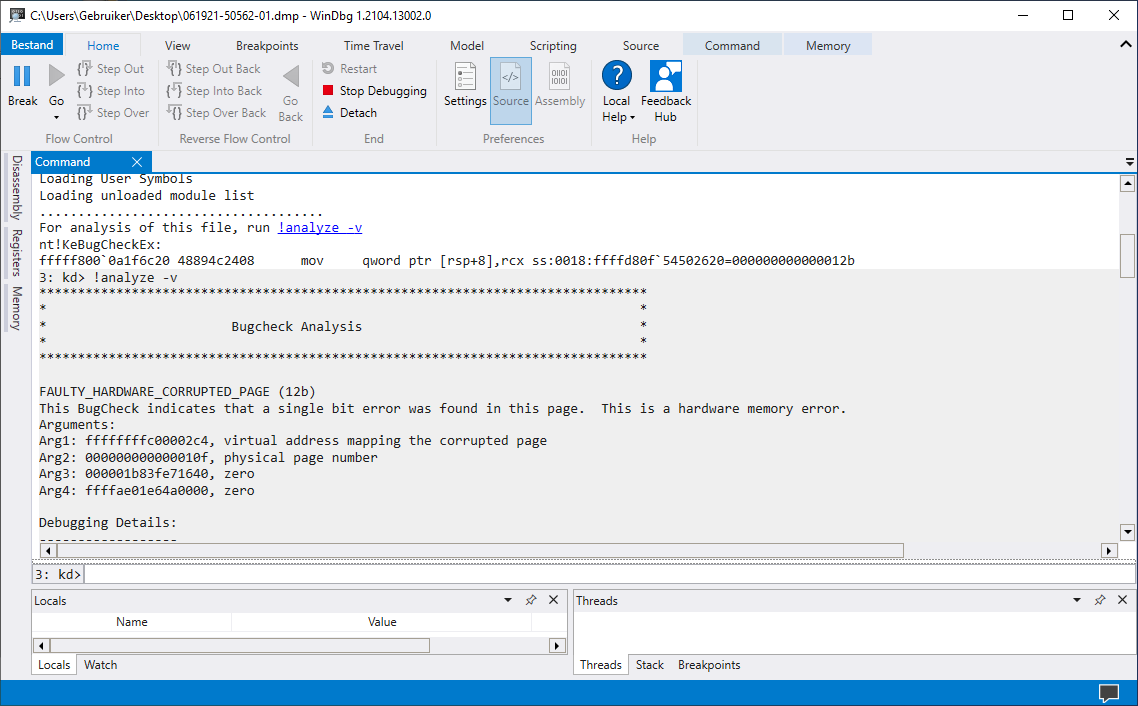Click the !analyze -v link
The image size is (1138, 706).
click(x=319, y=227)
